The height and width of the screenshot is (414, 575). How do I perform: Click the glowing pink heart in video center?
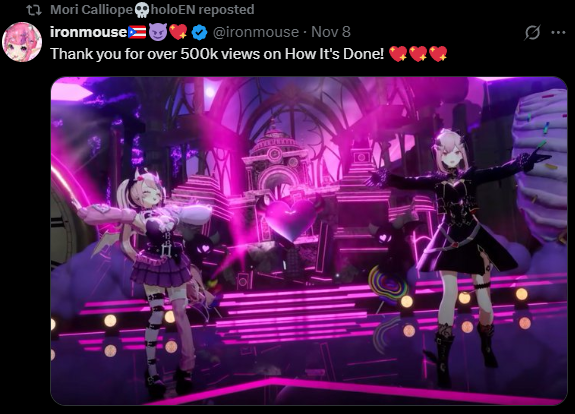pyautogui.click(x=292, y=218)
